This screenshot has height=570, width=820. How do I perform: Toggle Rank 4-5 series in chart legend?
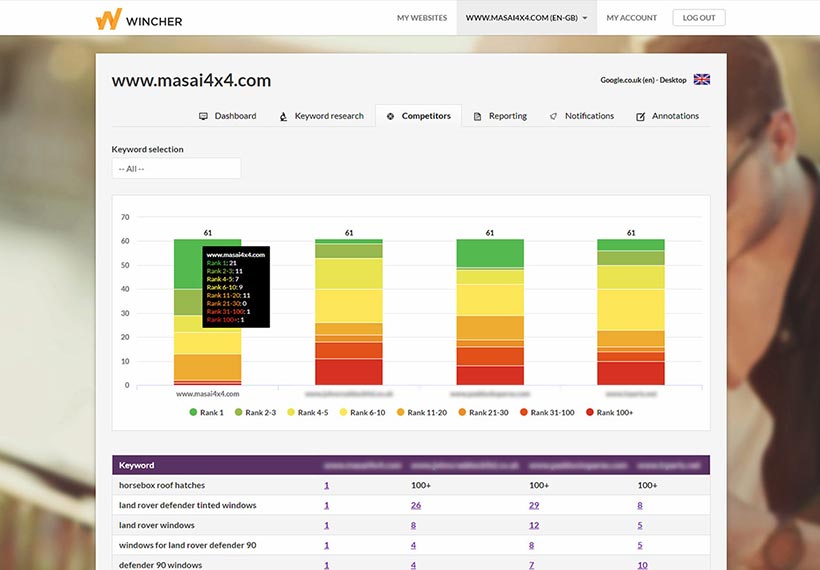tap(308, 413)
